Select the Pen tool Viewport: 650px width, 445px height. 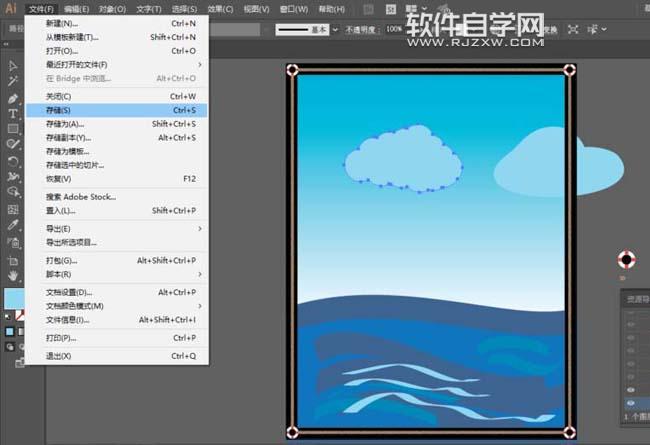click(x=13, y=99)
